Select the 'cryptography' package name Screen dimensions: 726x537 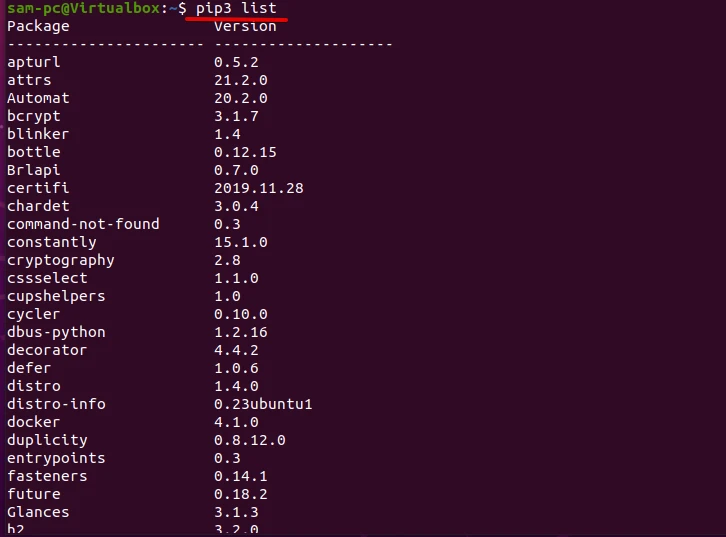61,261
